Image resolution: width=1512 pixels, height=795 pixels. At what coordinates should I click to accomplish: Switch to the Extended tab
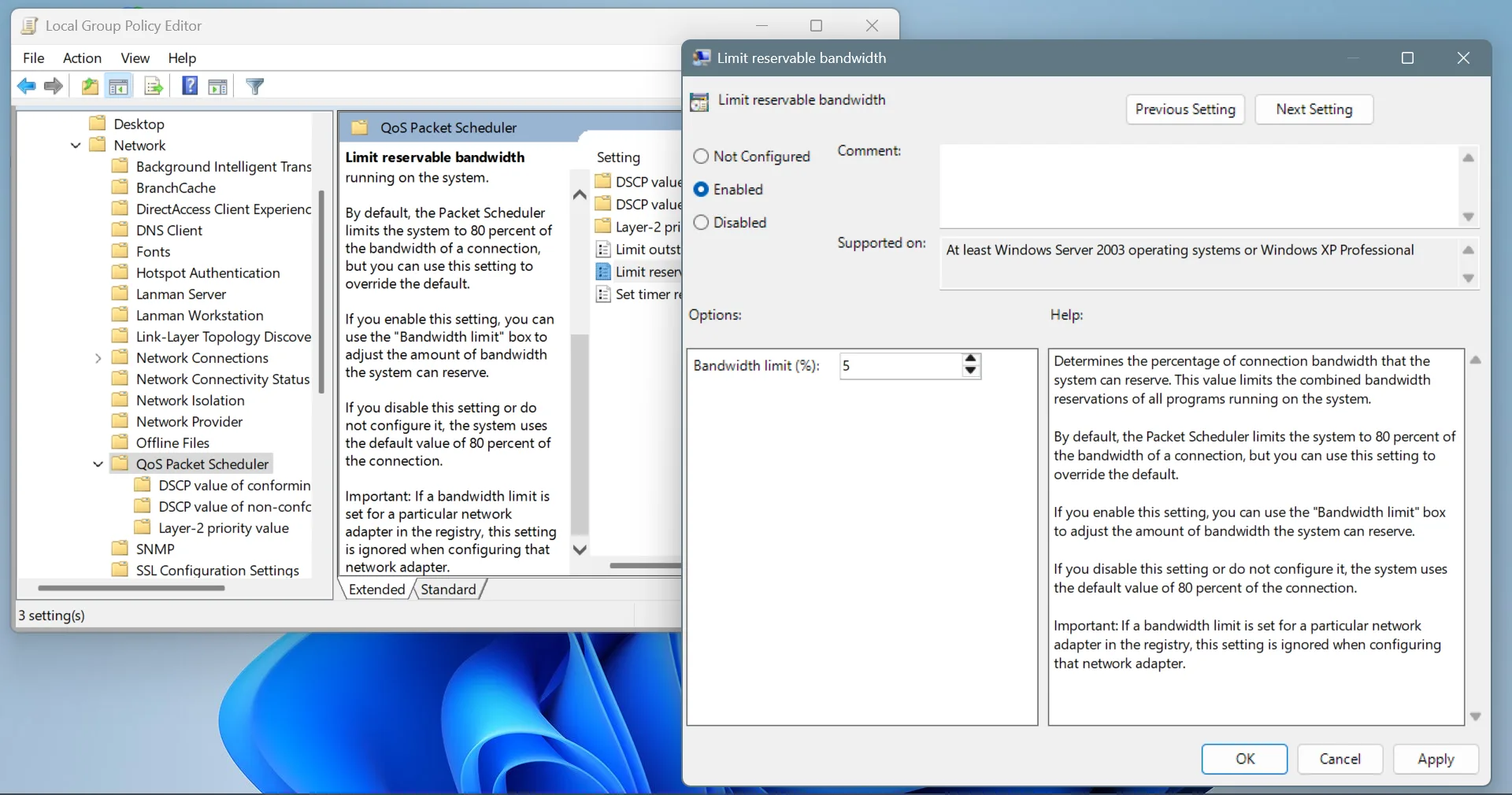(376, 589)
